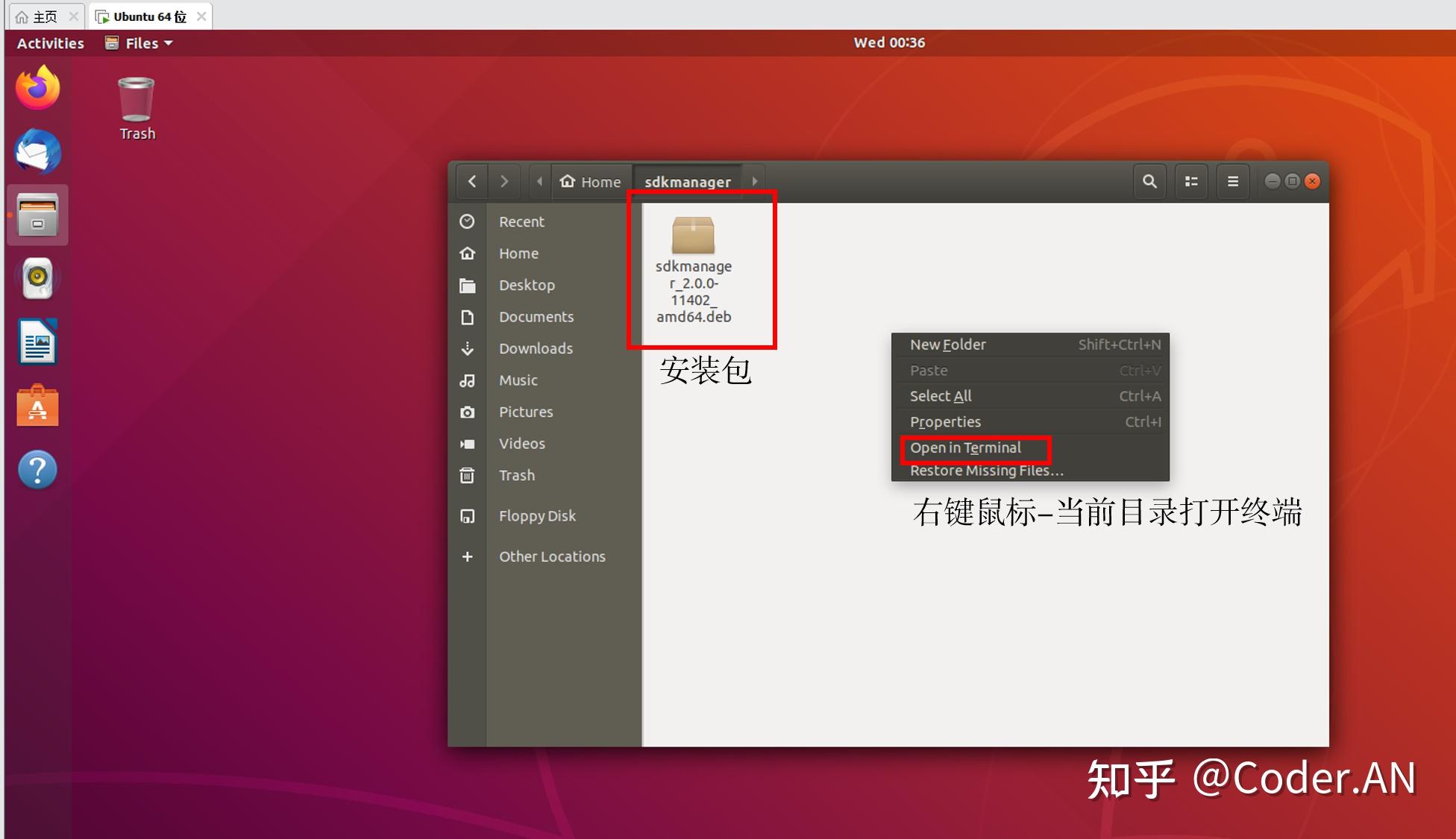Viewport: 1456px width, 839px height.
Task: Switch to the Ubuntu 64 位 tab
Action: click(x=149, y=16)
